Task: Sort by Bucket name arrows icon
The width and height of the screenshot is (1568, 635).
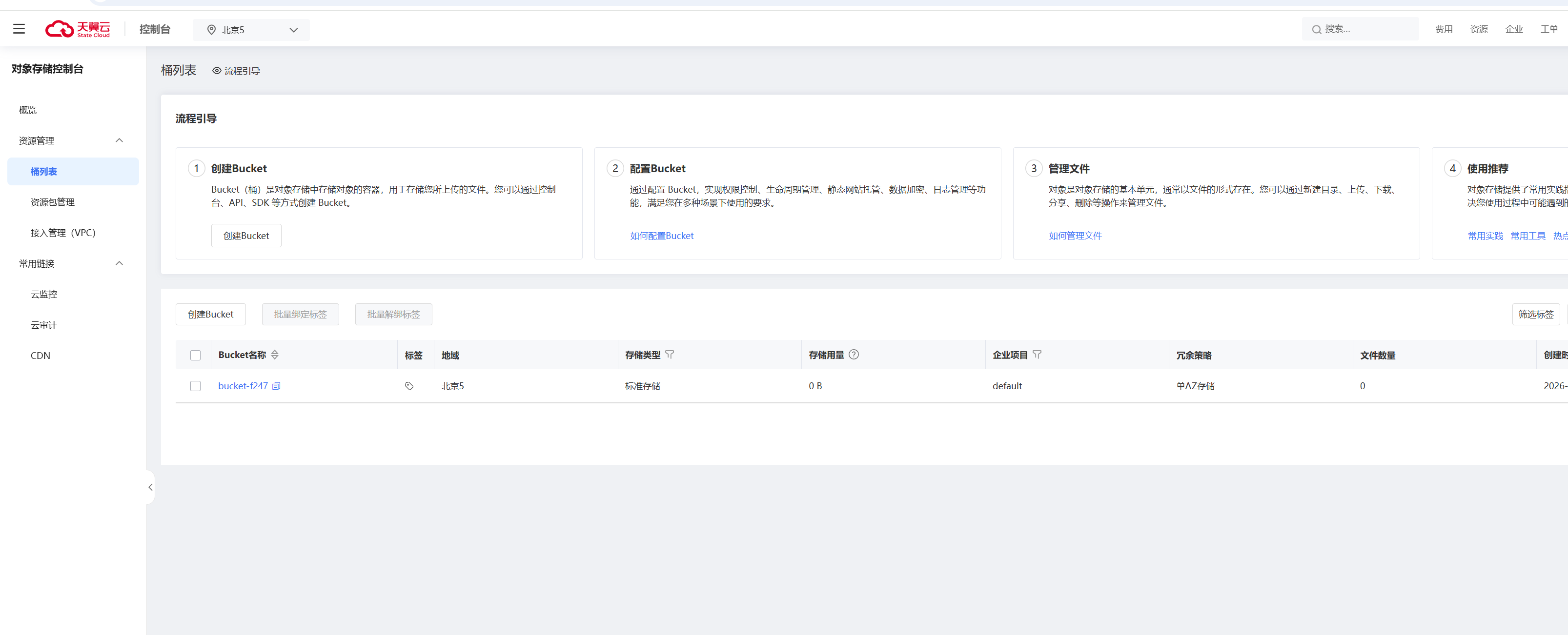Action: click(275, 355)
